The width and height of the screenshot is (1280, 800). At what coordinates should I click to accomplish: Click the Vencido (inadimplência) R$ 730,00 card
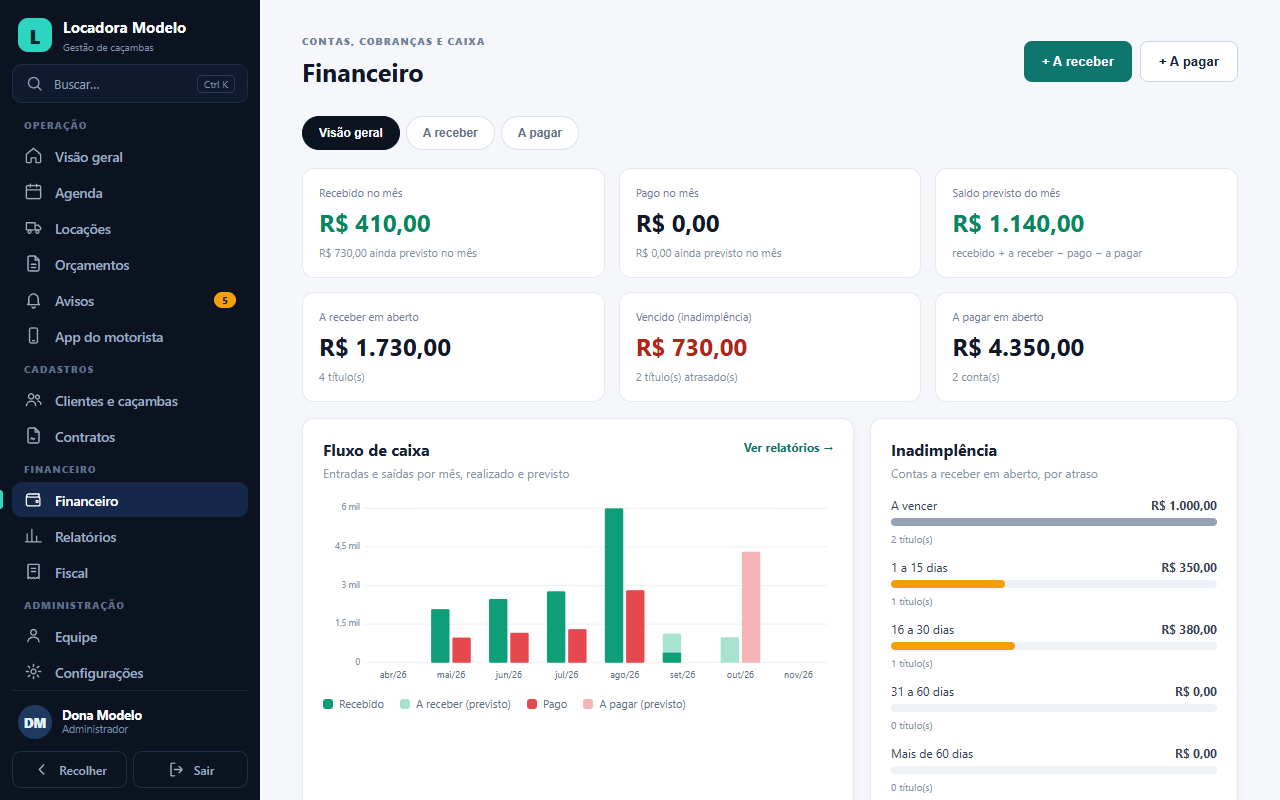(770, 347)
